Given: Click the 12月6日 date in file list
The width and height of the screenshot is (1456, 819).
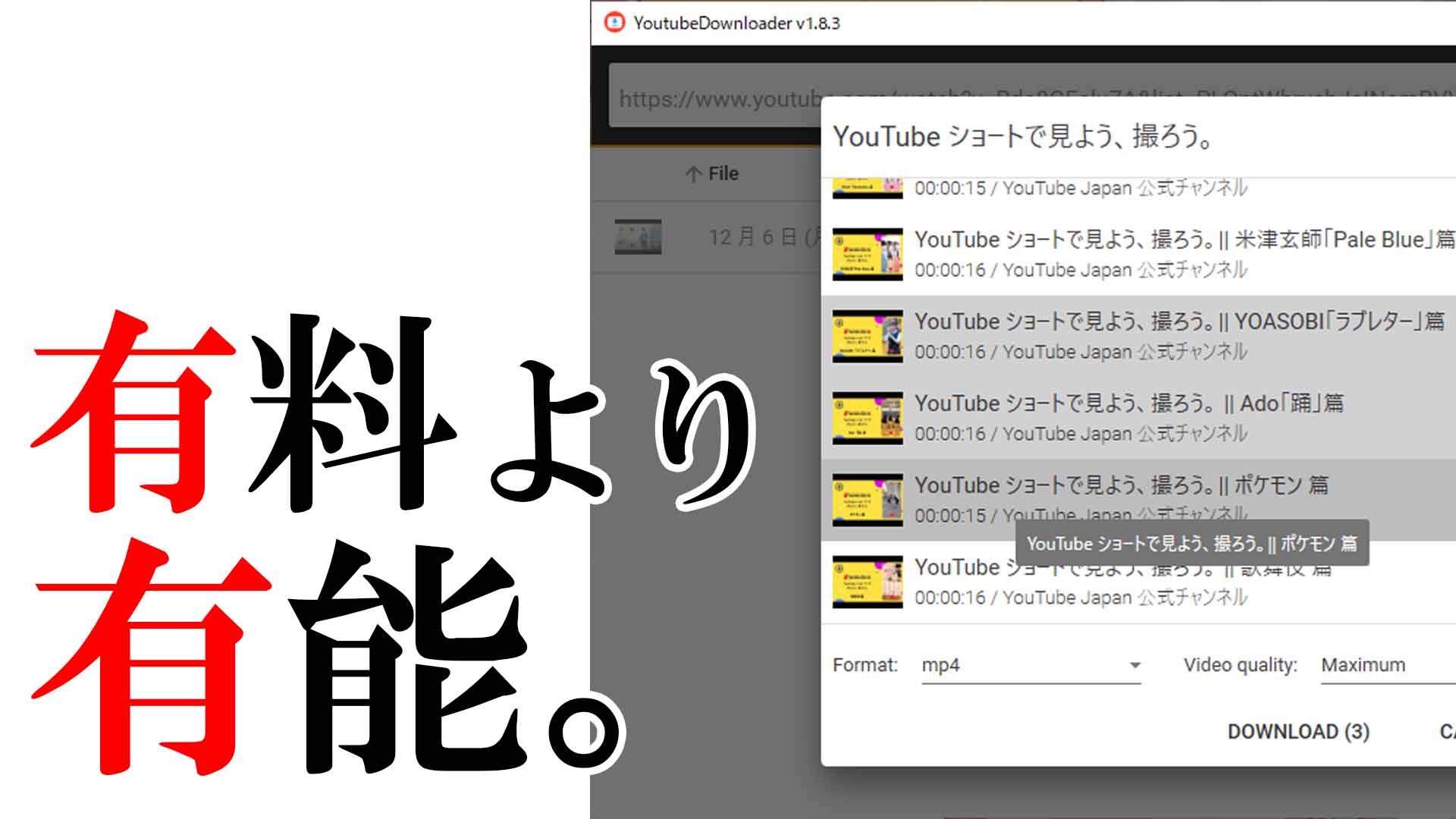Looking at the screenshot, I should [x=764, y=237].
